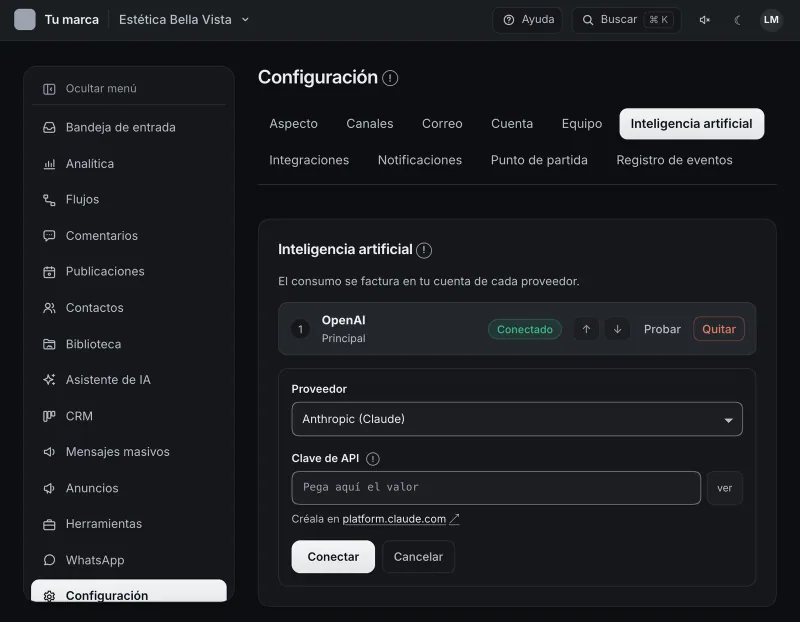Image resolution: width=800 pixels, height=622 pixels.
Task: Open the LM user avatar
Action: [771, 20]
